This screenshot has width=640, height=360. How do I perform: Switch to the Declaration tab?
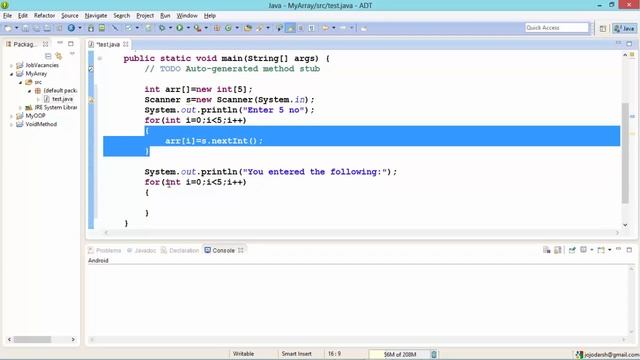(180, 250)
